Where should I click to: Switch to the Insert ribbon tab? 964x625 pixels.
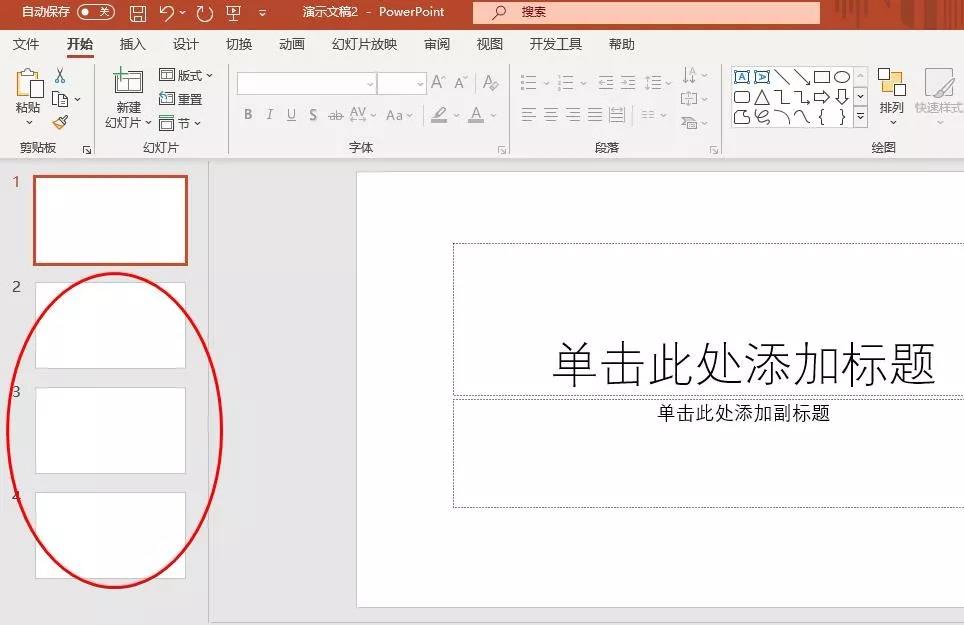[132, 44]
